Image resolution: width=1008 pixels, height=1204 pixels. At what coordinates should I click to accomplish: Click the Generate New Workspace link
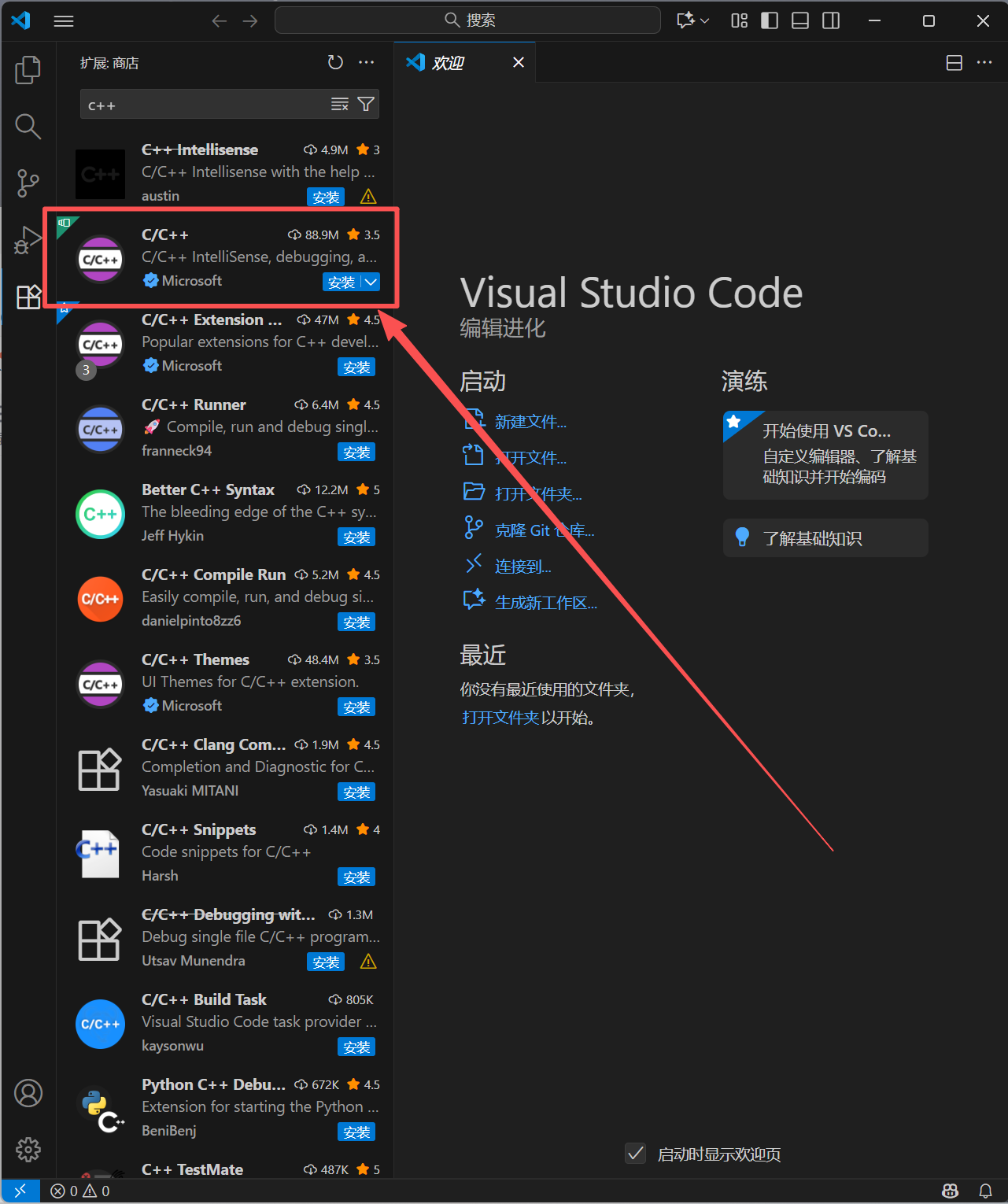coord(546,603)
